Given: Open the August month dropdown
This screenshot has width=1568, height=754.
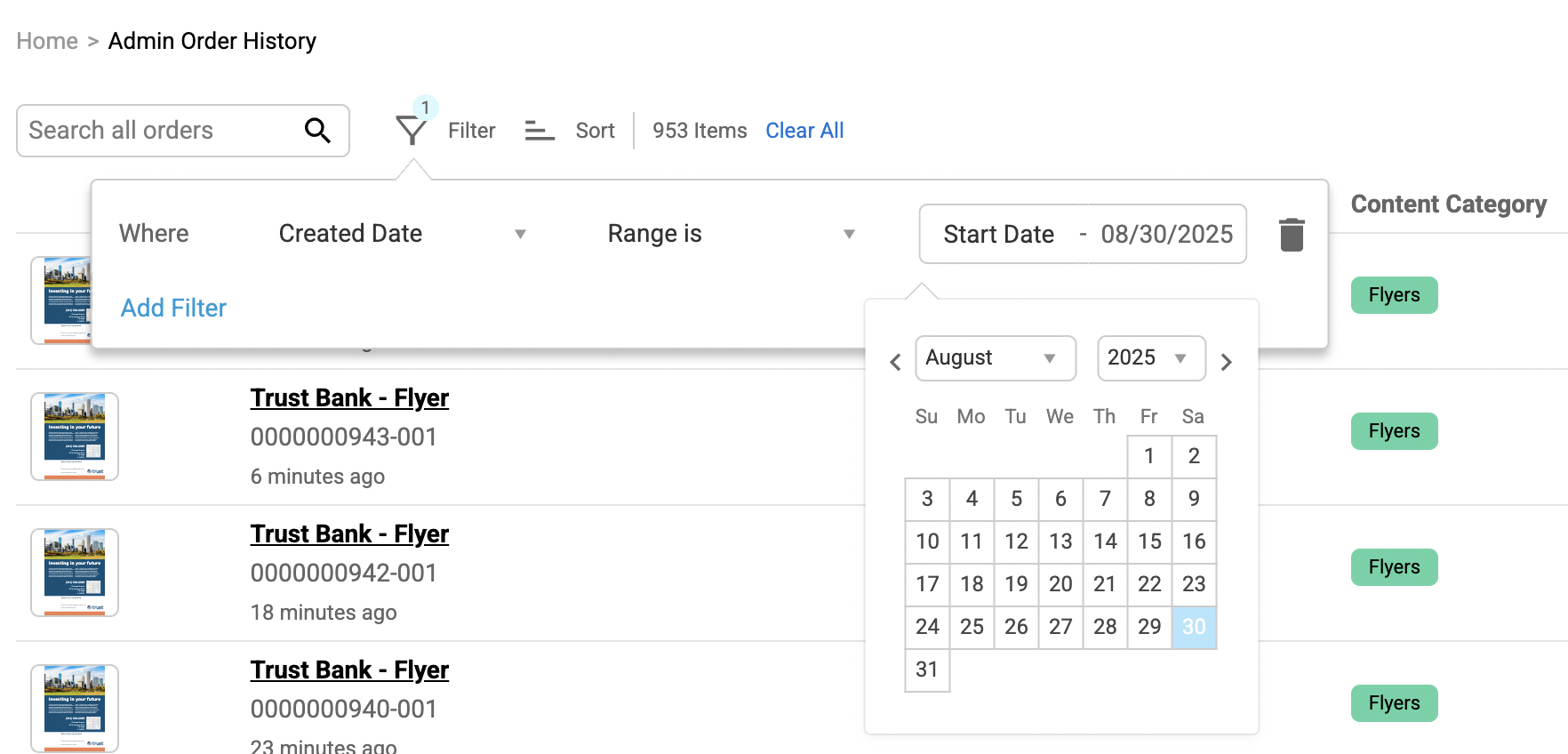Looking at the screenshot, I should coord(995,357).
